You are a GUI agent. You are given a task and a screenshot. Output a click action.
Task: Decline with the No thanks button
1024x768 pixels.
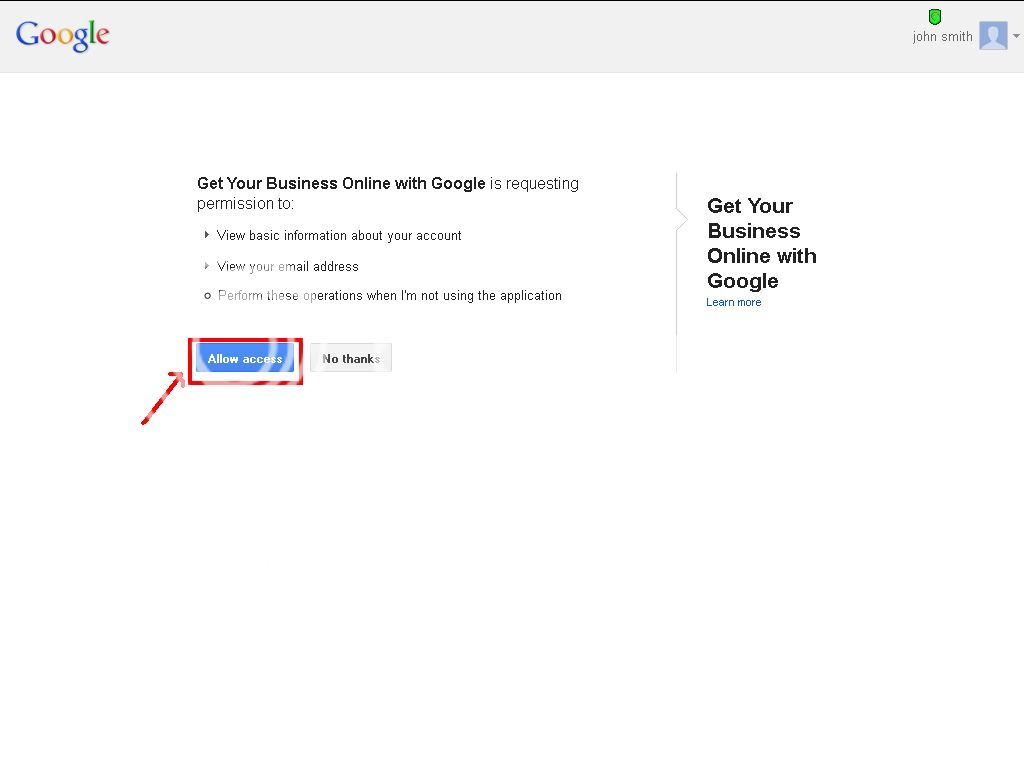[351, 358]
